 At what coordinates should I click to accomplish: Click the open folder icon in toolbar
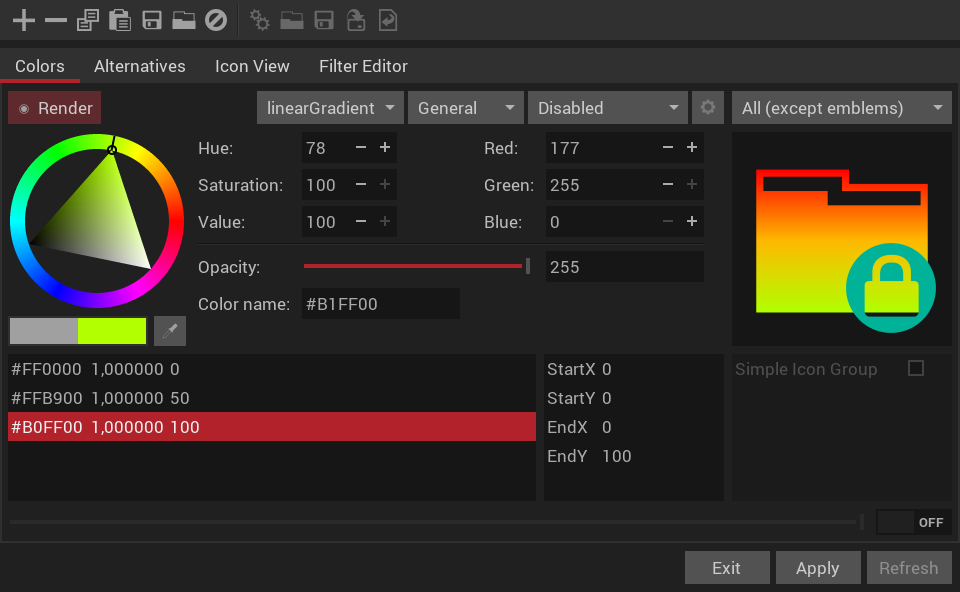pos(184,20)
